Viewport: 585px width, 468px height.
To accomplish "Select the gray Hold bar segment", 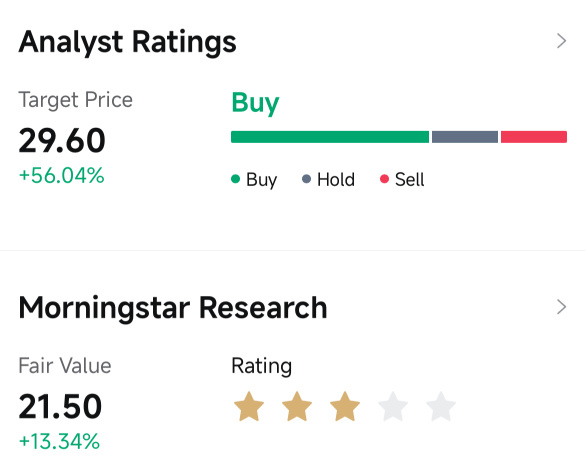I will click(465, 137).
